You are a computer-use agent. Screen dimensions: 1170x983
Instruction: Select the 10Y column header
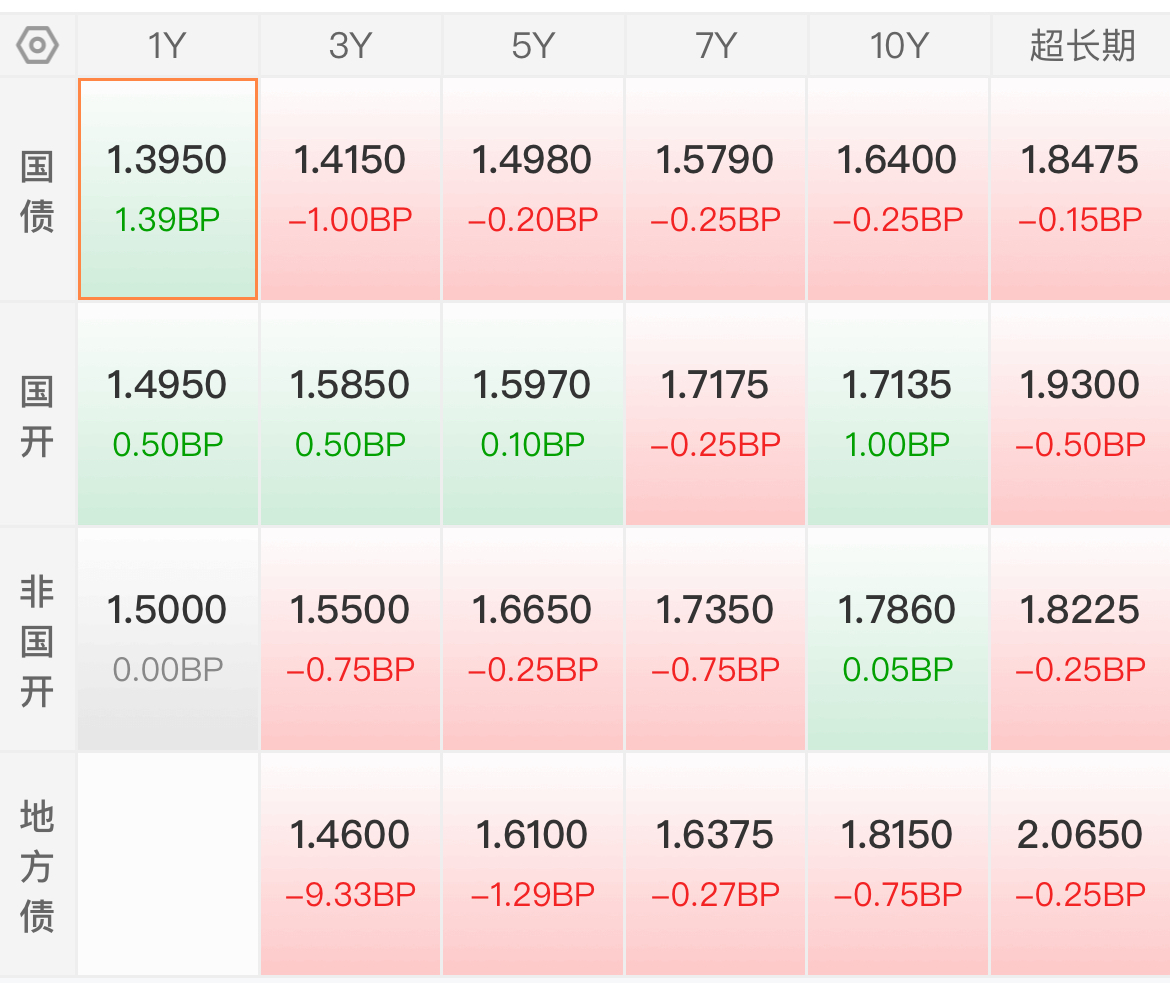898,46
